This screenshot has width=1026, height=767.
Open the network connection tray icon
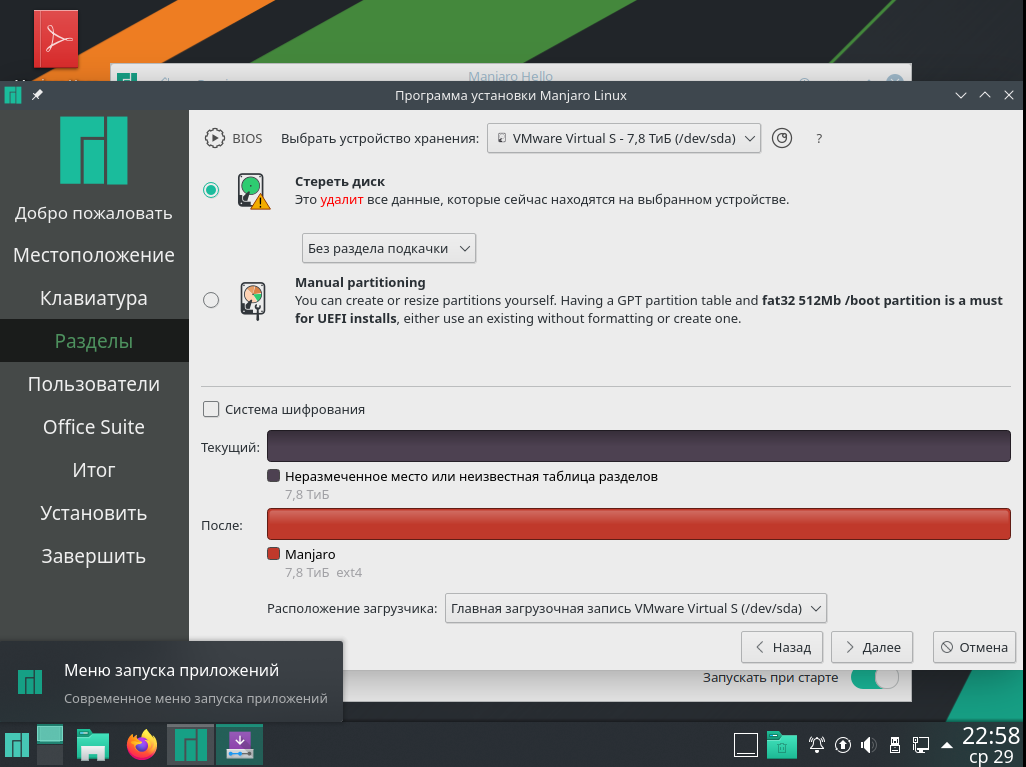(x=921, y=745)
